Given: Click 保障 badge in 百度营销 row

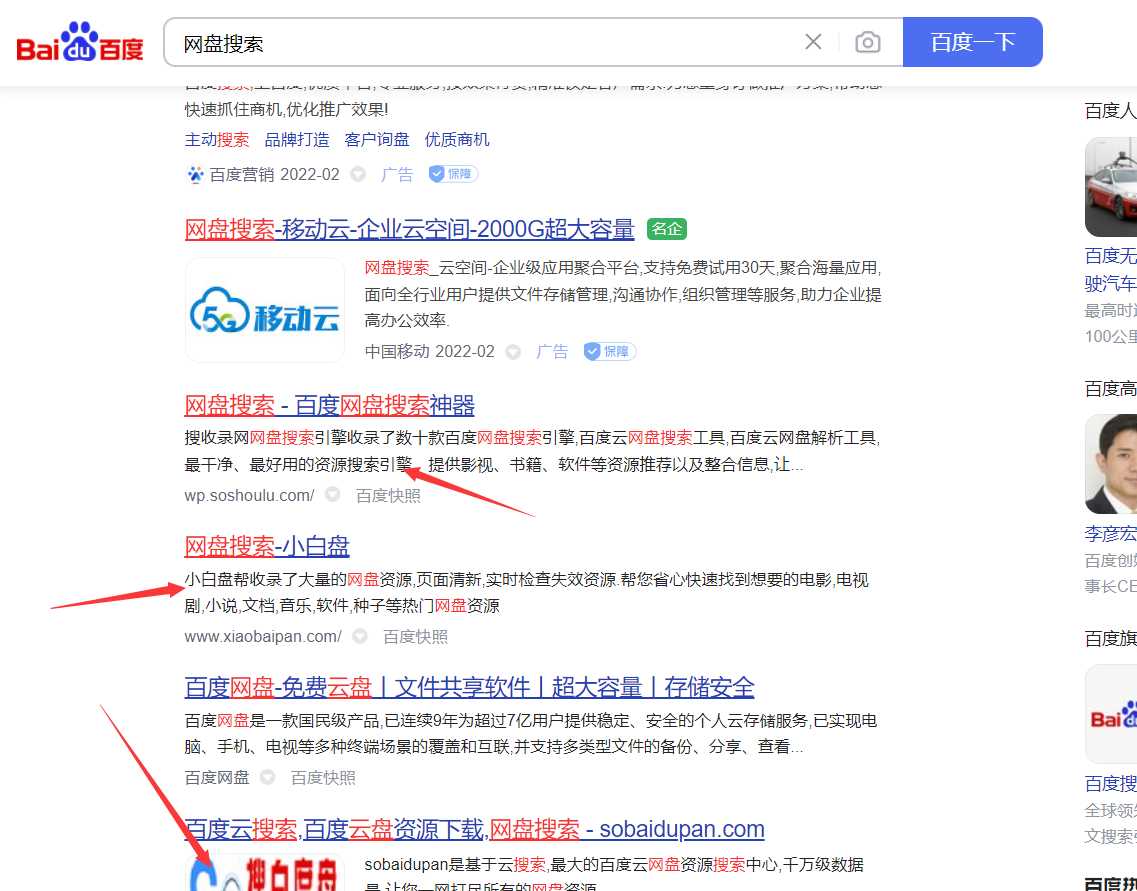Looking at the screenshot, I should (453, 174).
